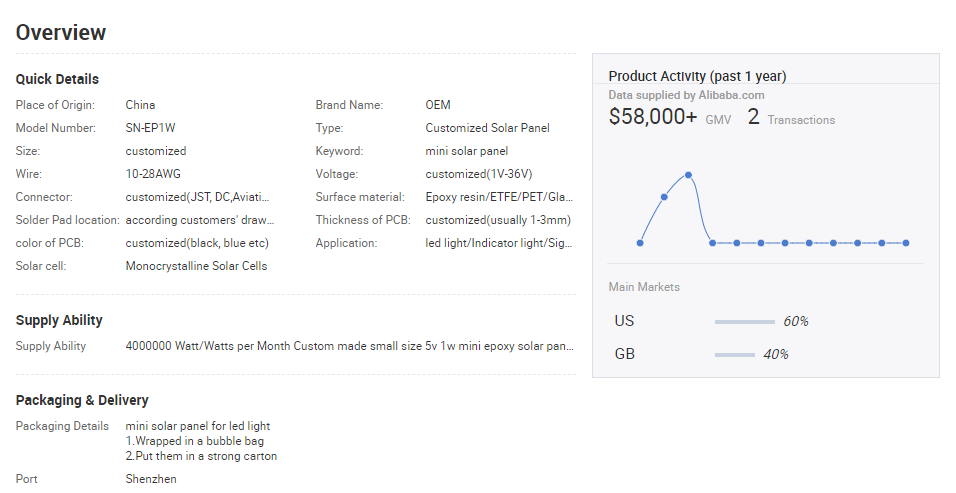Click the peak data point on the chart
956x493 pixels.
688,175
